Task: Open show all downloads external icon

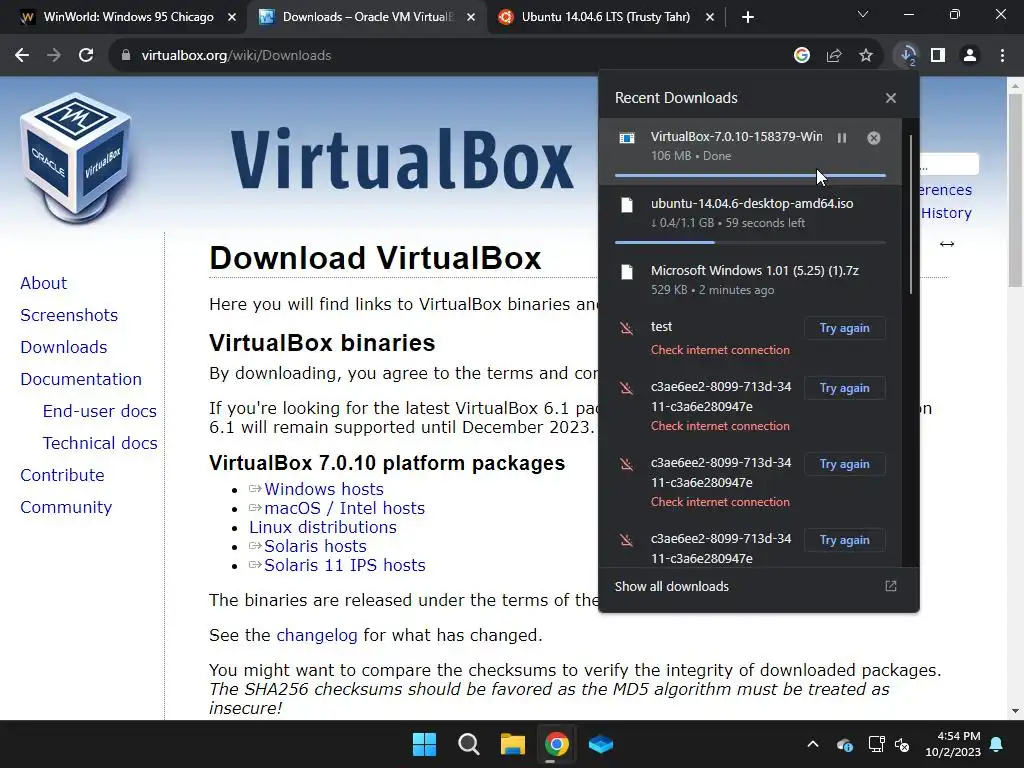Action: [x=891, y=586]
